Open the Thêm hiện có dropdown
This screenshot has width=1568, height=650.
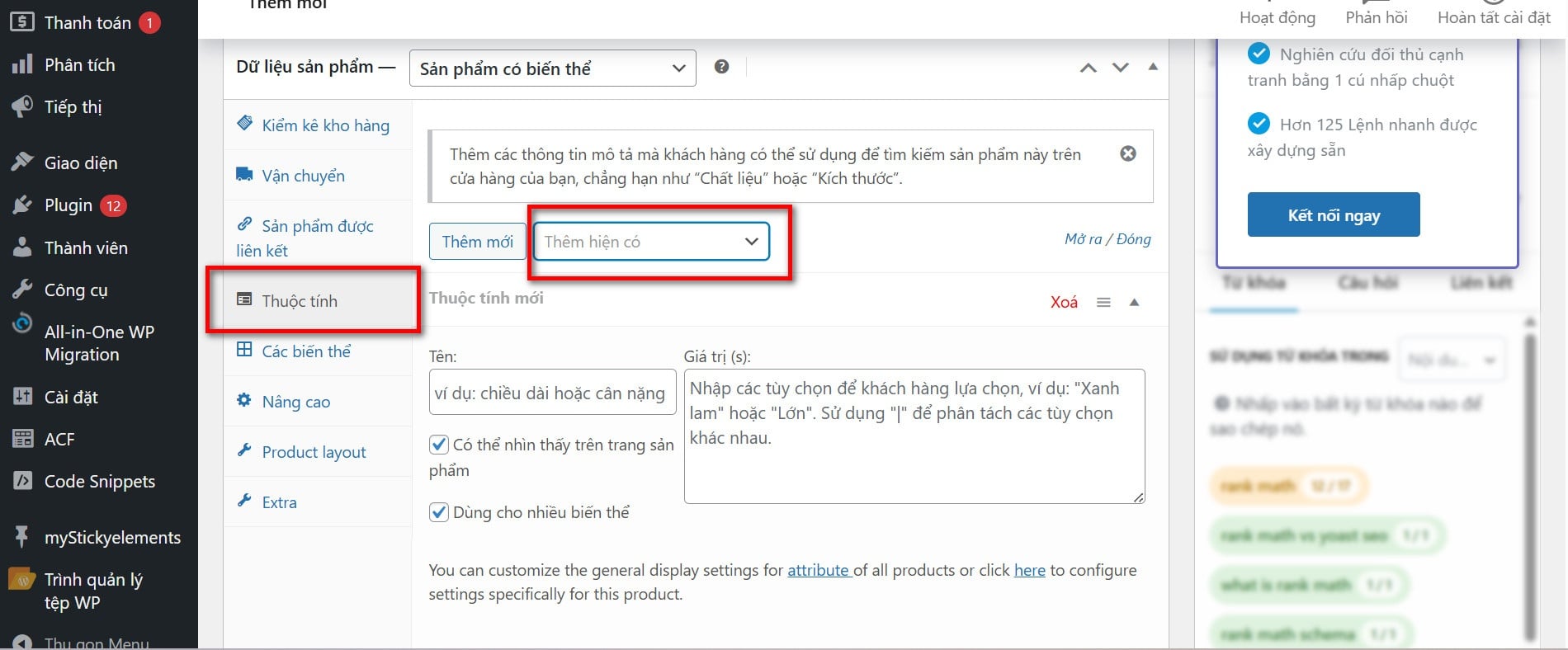coord(651,242)
